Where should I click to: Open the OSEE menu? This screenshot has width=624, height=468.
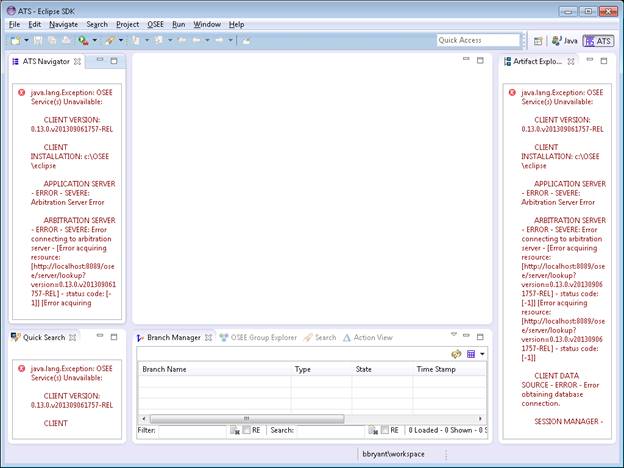point(156,24)
